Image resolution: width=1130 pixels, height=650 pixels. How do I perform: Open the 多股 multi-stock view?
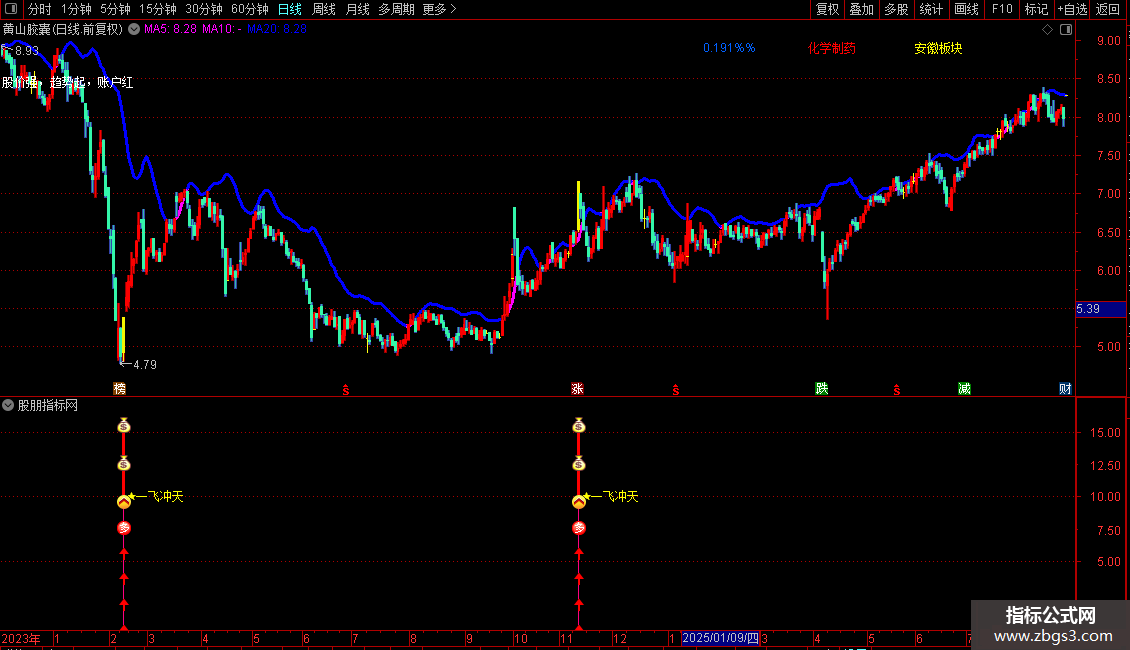[x=896, y=9]
